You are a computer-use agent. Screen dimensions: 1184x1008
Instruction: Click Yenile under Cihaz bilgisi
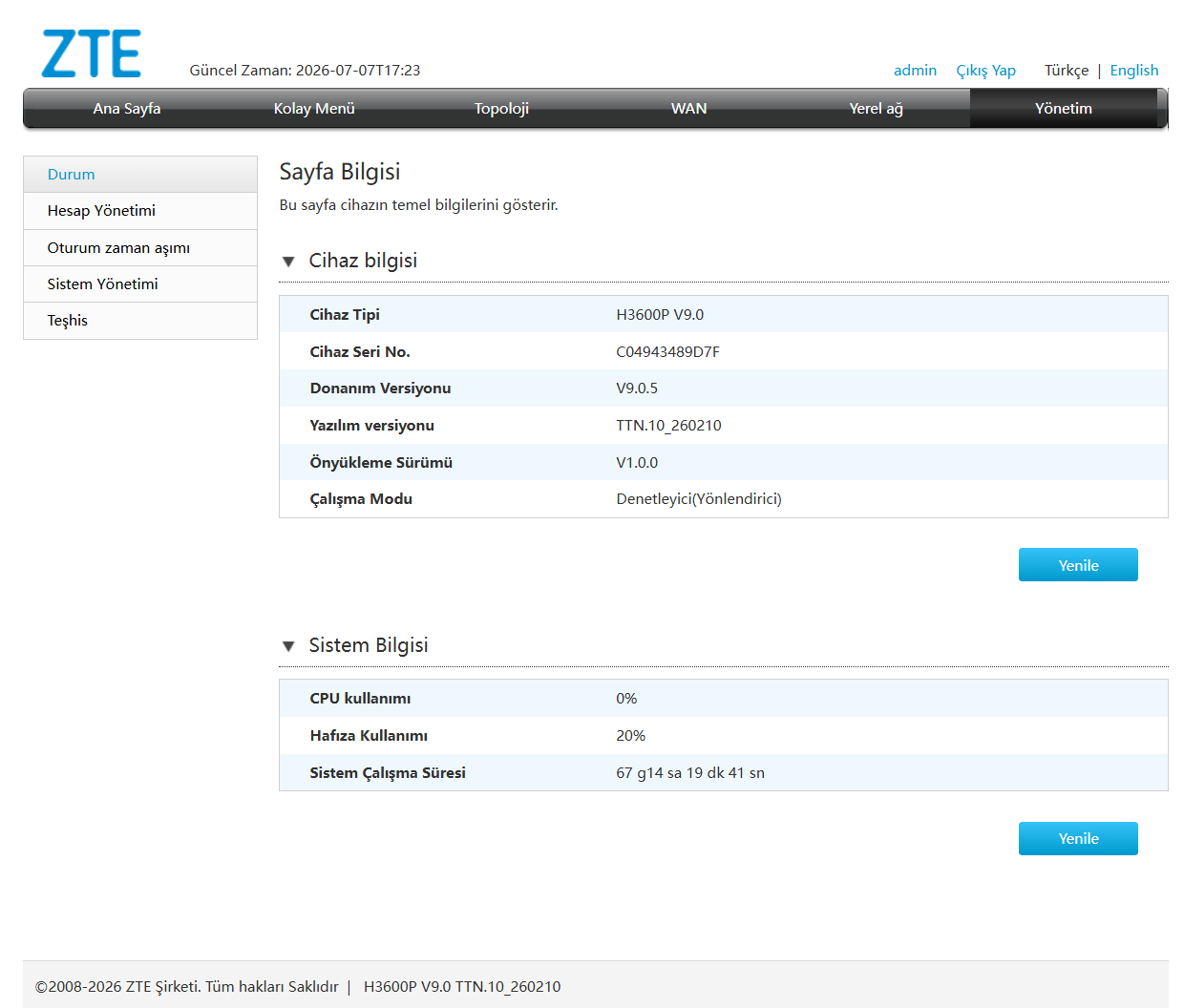pyautogui.click(x=1078, y=565)
